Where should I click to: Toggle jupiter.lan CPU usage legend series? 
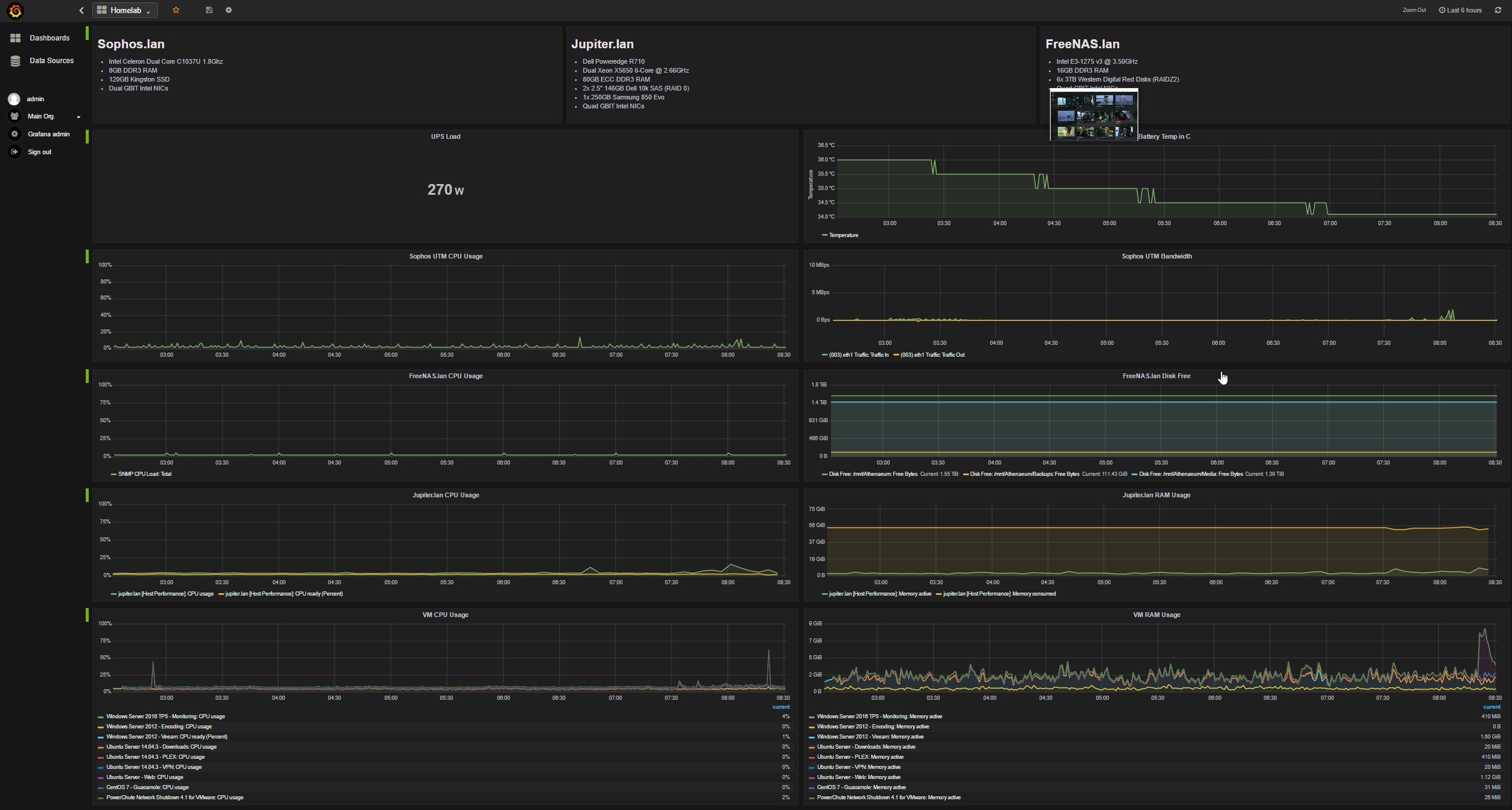pyautogui.click(x=165, y=594)
